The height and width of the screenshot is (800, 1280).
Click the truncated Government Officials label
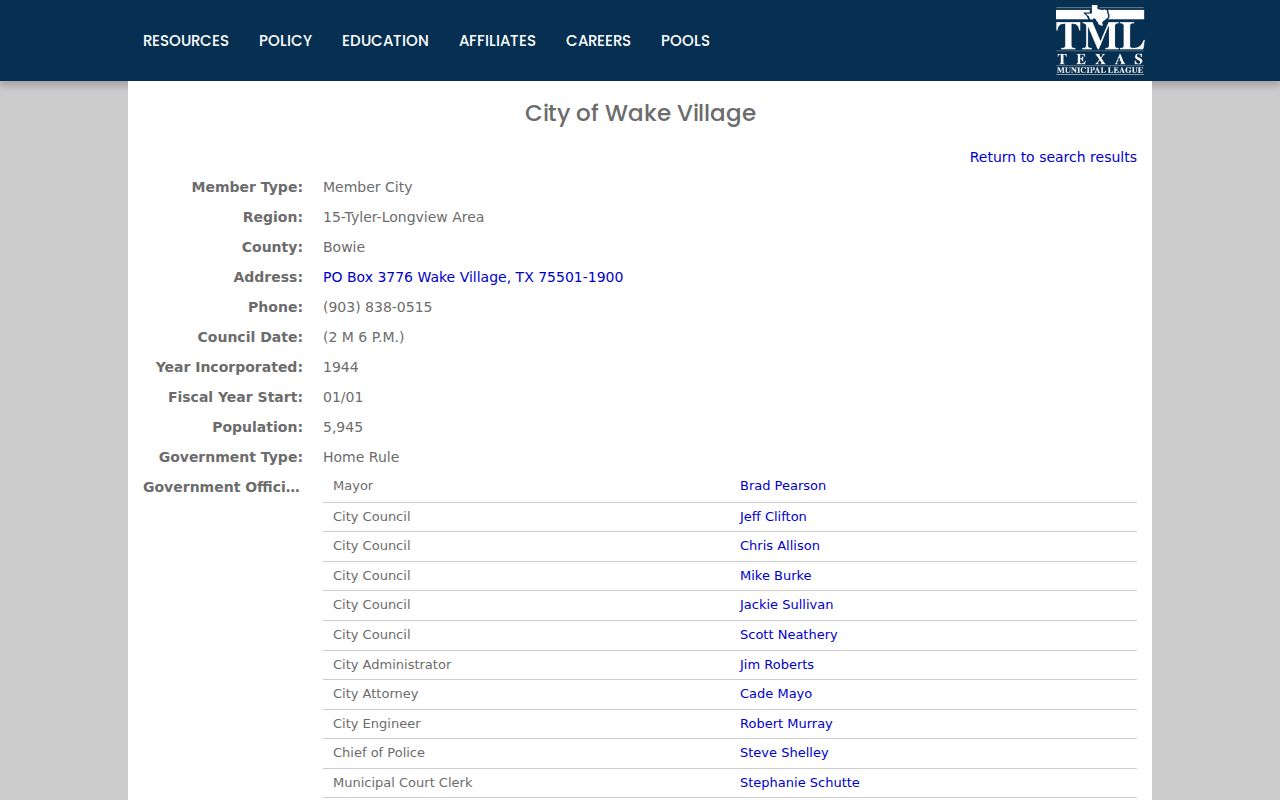221,487
